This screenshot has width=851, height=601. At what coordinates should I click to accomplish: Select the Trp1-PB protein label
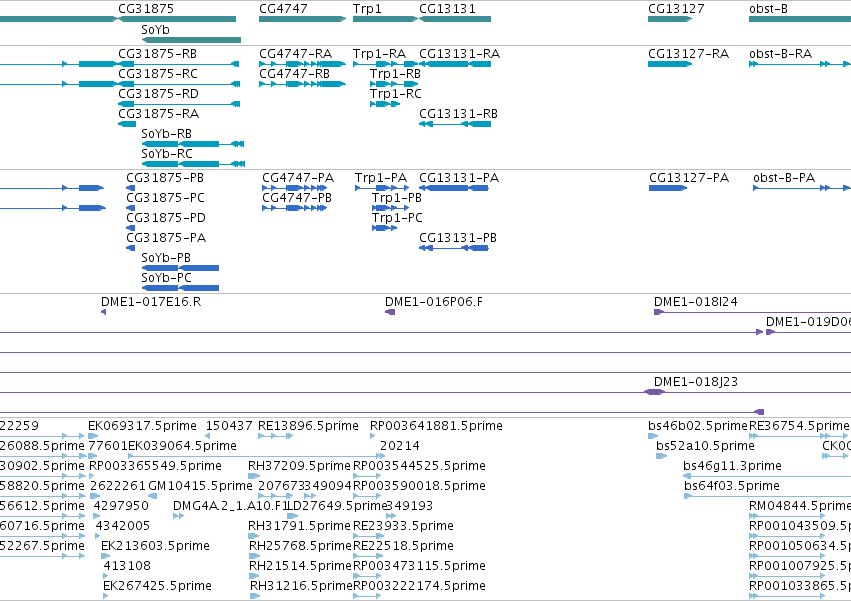point(397,198)
